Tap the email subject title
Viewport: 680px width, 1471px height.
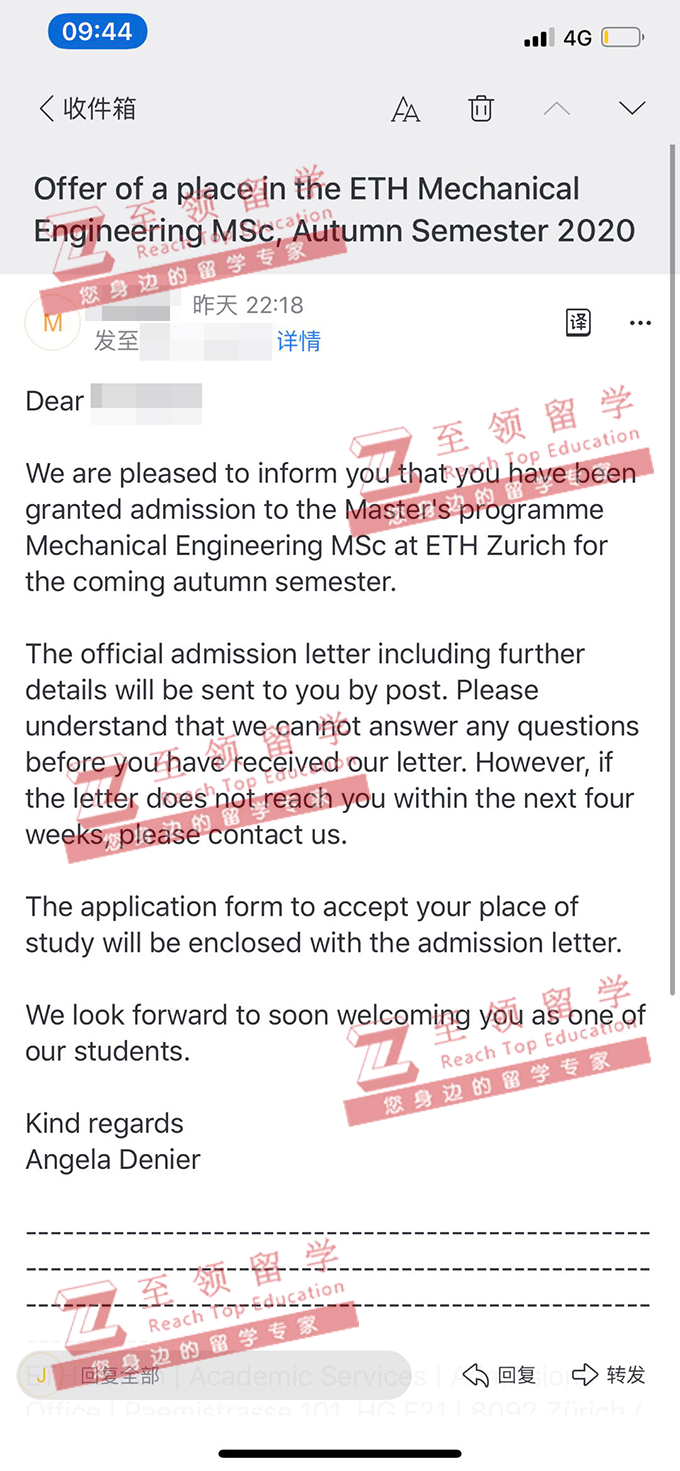334,209
